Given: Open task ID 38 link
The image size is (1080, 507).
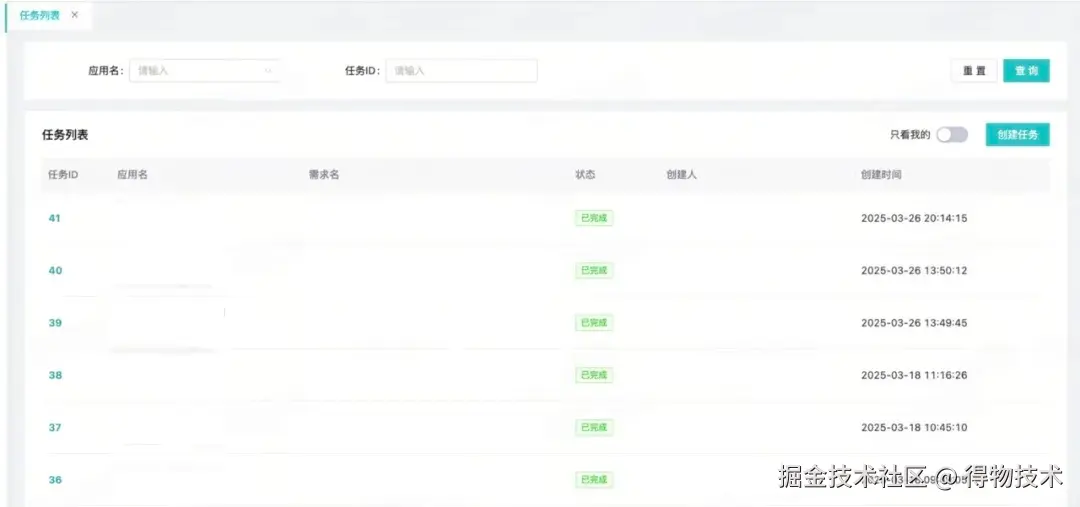Looking at the screenshot, I should click(x=55, y=375).
